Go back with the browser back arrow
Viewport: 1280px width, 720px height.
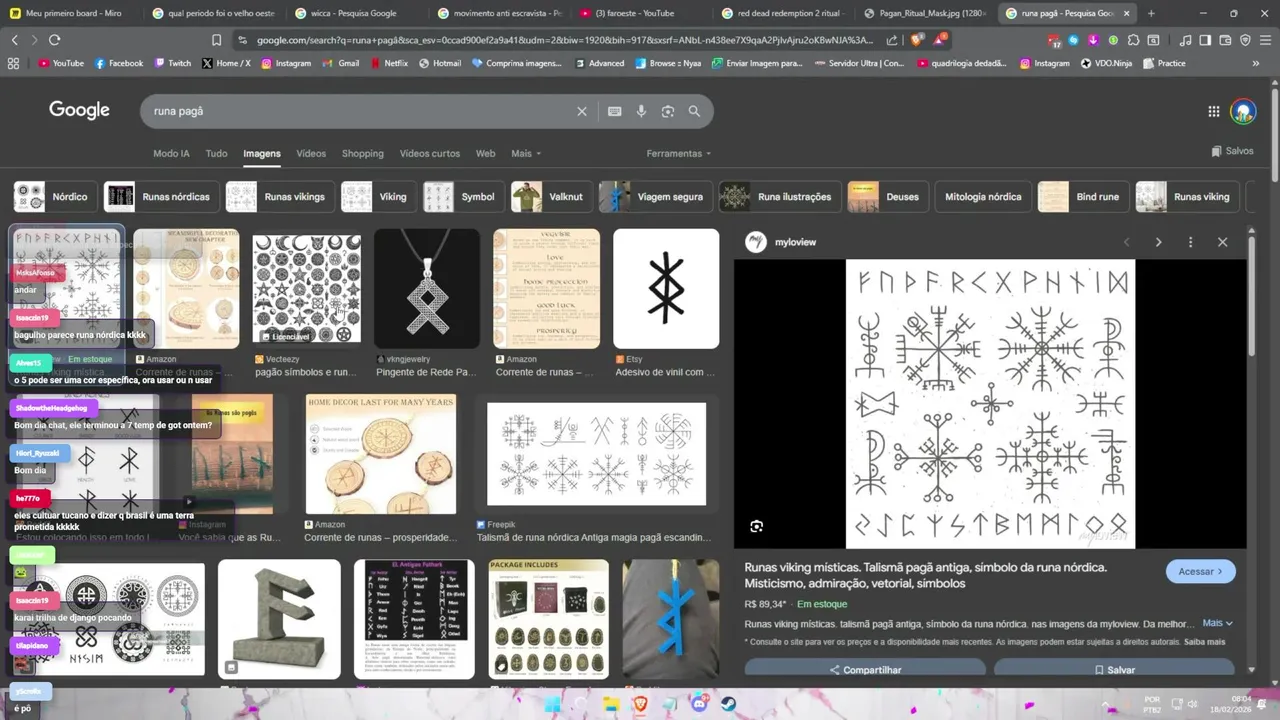coord(14,40)
